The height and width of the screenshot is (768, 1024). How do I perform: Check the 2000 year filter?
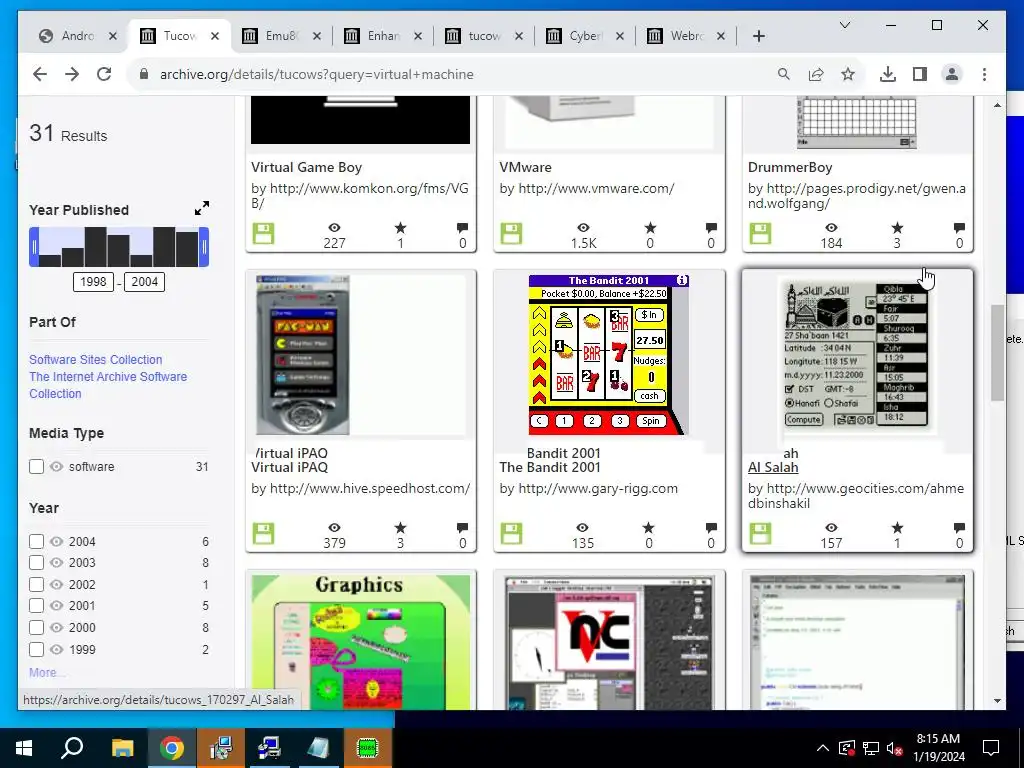[37, 628]
